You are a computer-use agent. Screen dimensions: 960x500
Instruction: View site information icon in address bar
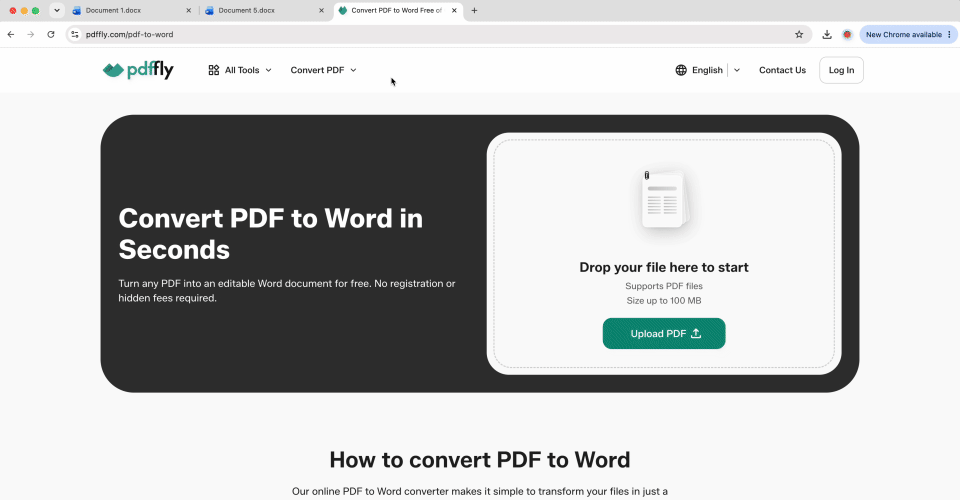[75, 34]
